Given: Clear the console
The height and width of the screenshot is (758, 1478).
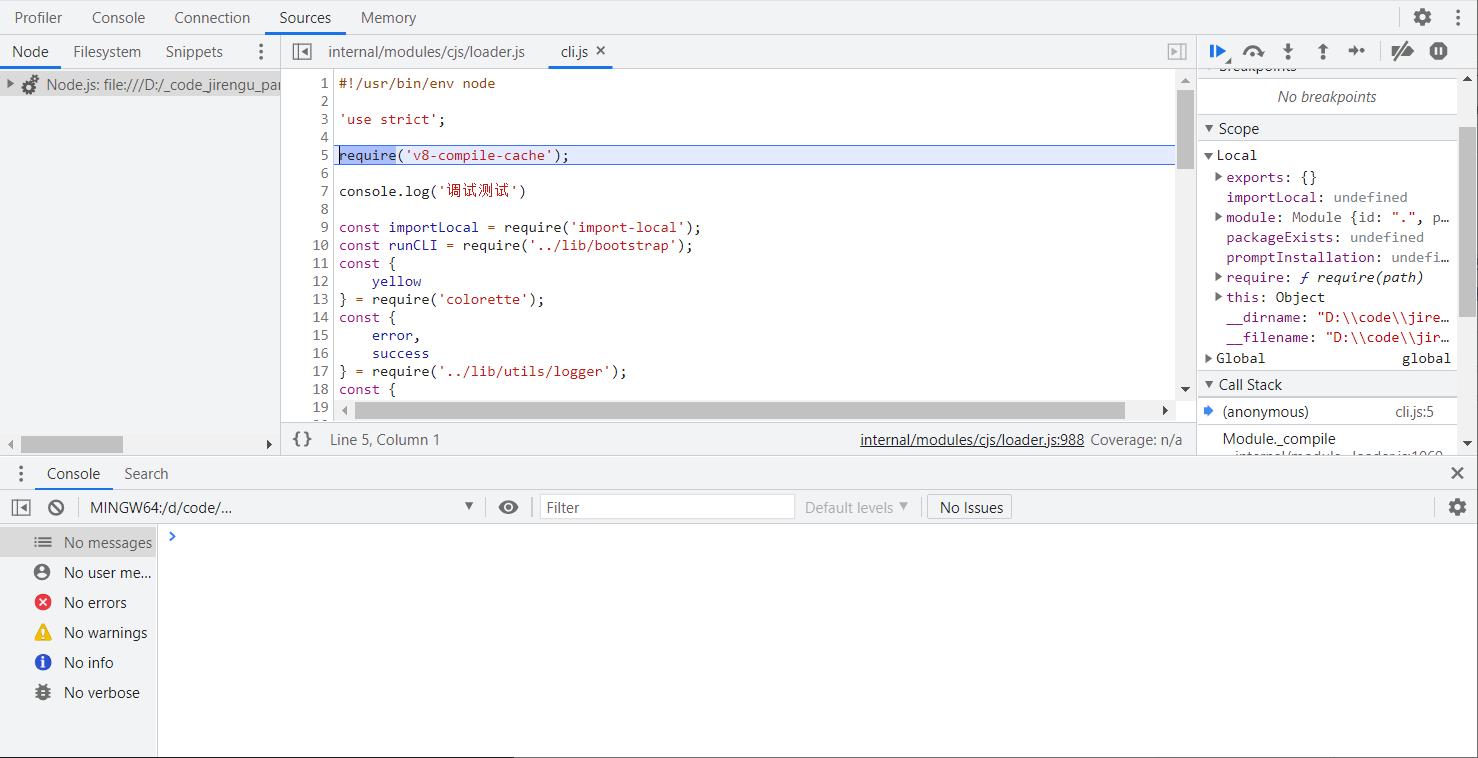Looking at the screenshot, I should coord(56,507).
